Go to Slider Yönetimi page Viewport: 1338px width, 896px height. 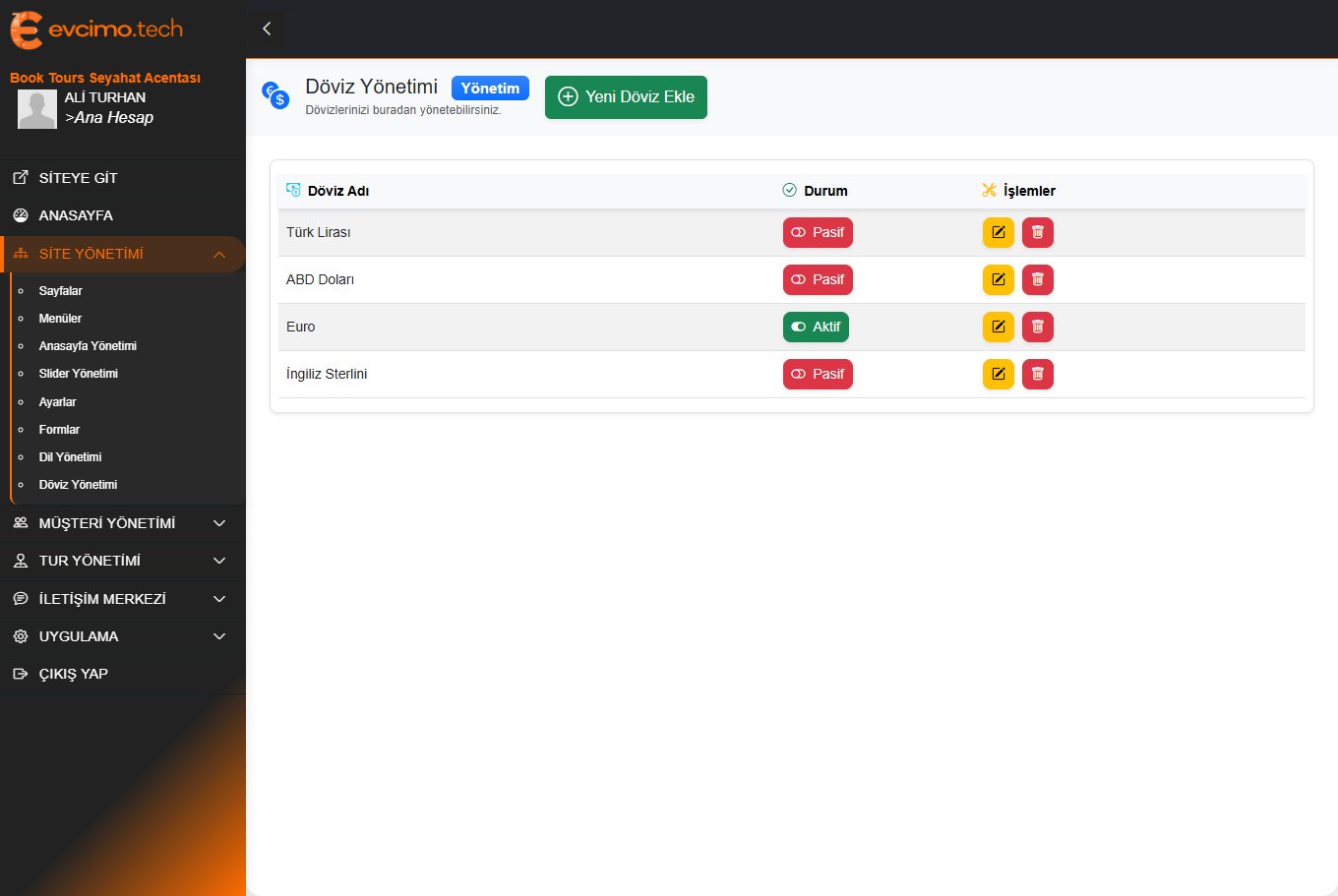click(78, 374)
